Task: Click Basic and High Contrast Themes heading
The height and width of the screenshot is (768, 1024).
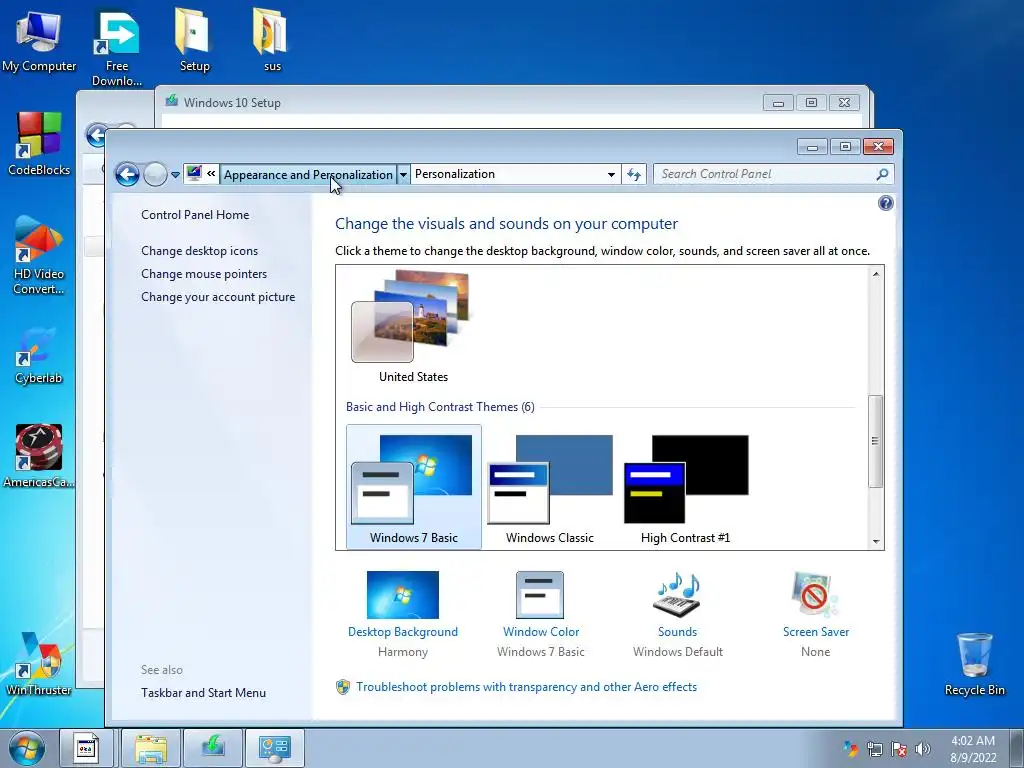Action: click(440, 407)
